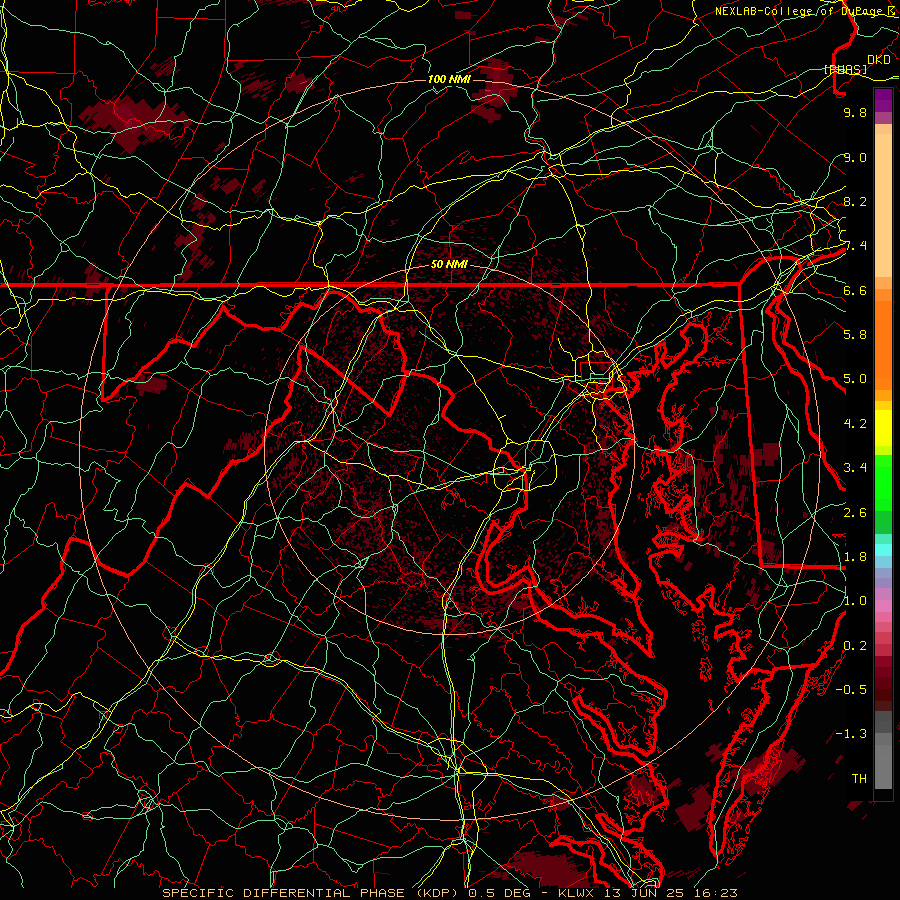Click the 9.0 scale value
This screenshot has width=900, height=900.
coord(855,157)
